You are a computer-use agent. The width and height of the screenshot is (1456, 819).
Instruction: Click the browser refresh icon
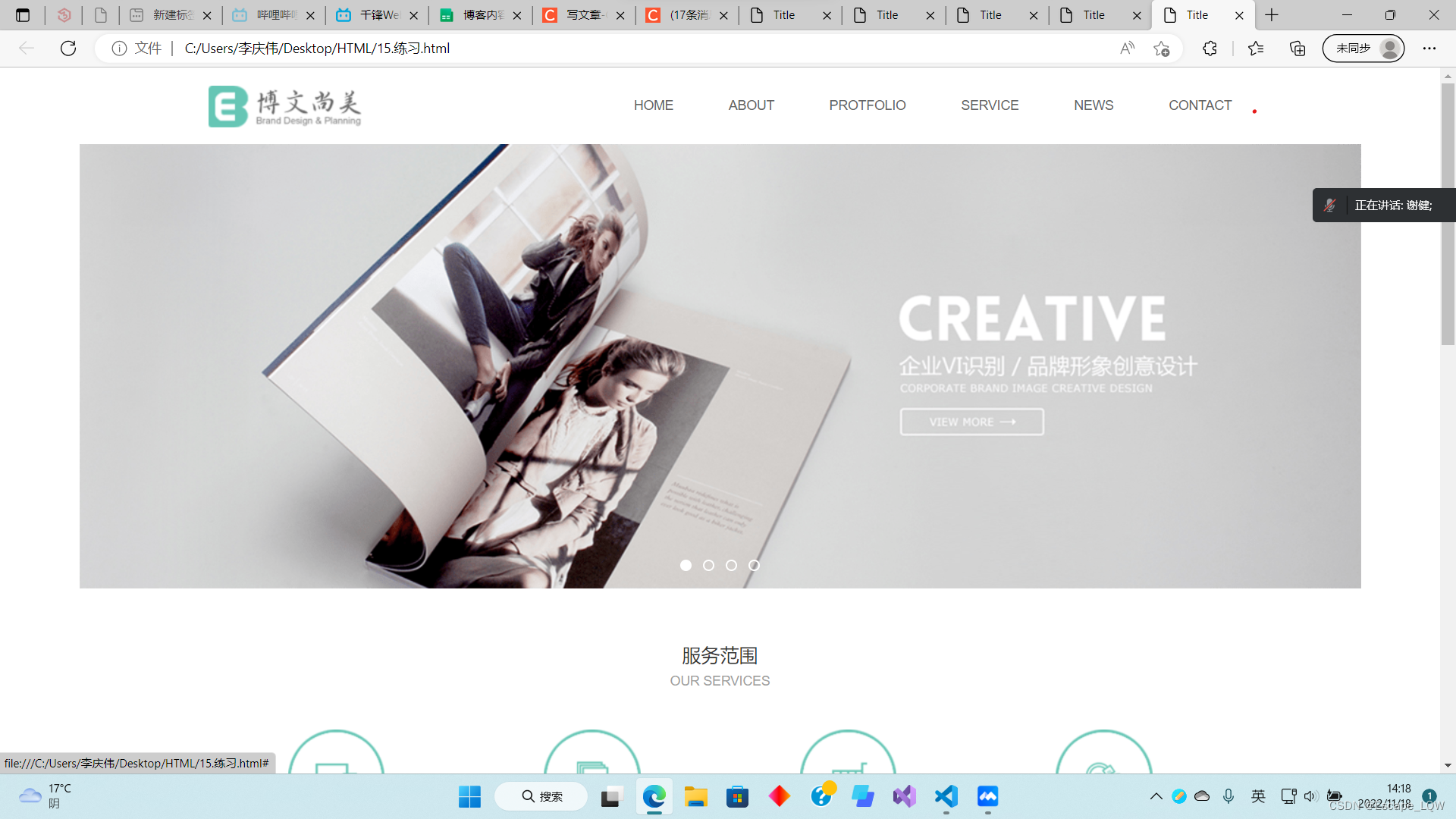68,49
